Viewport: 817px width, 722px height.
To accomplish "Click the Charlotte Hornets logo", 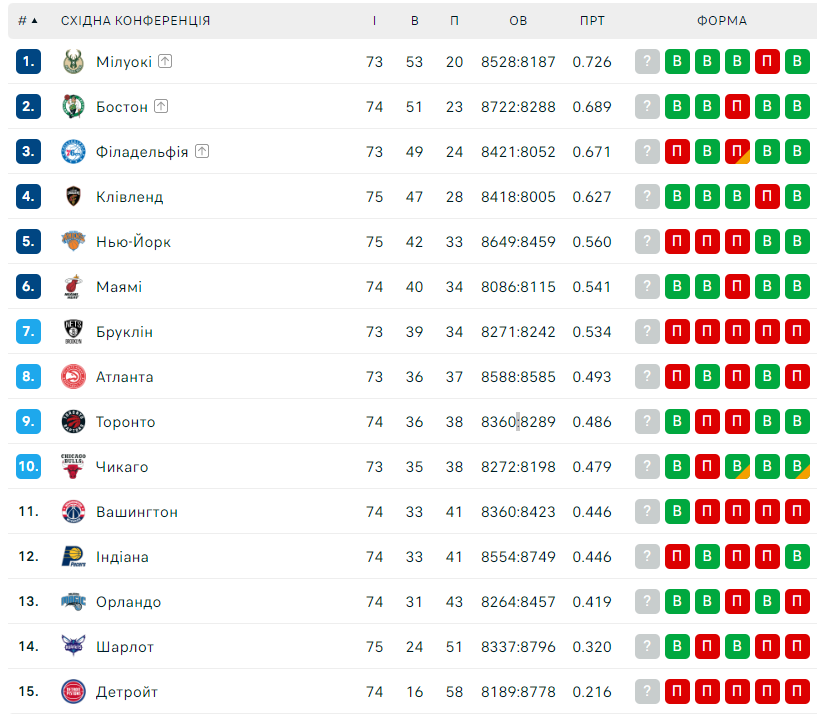I will click(73, 646).
